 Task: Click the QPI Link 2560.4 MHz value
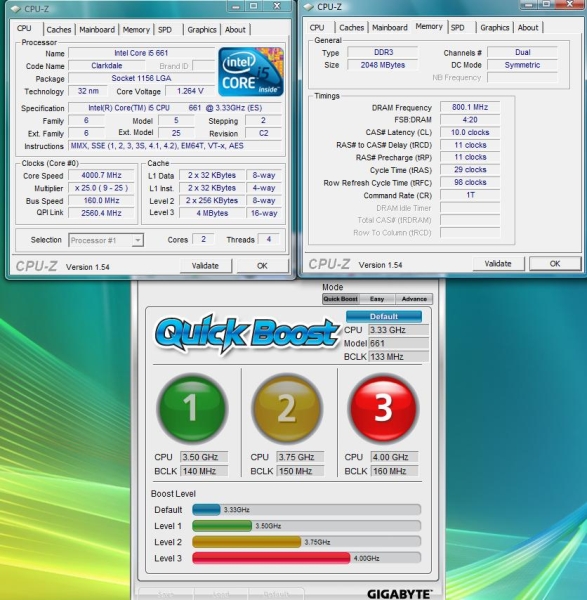click(101, 213)
